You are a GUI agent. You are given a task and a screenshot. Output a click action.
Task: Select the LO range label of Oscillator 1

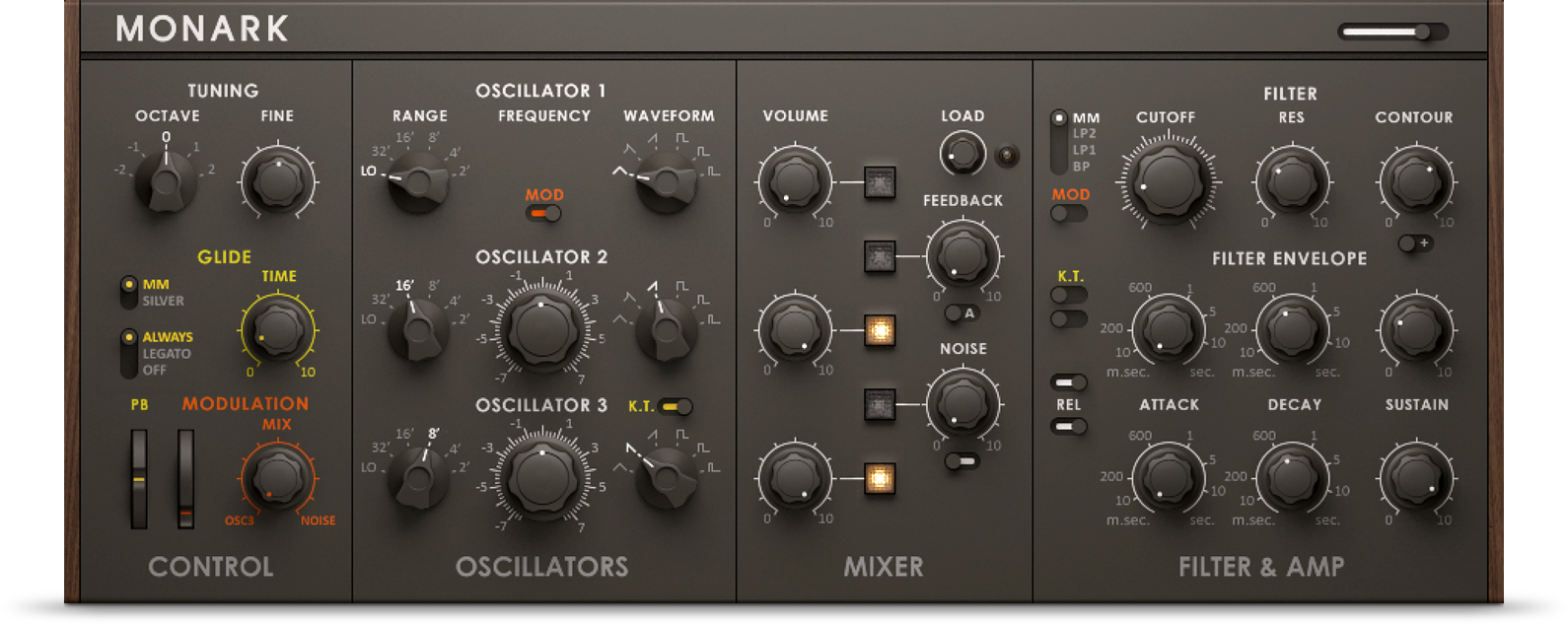tap(369, 172)
